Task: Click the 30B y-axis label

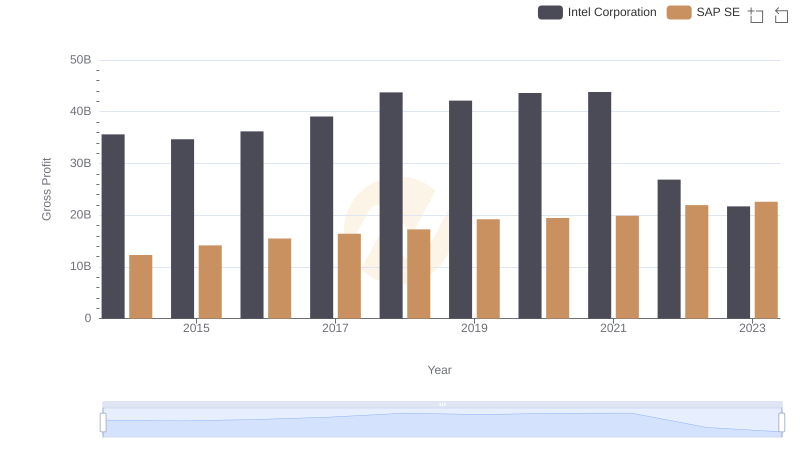Action: [81, 164]
